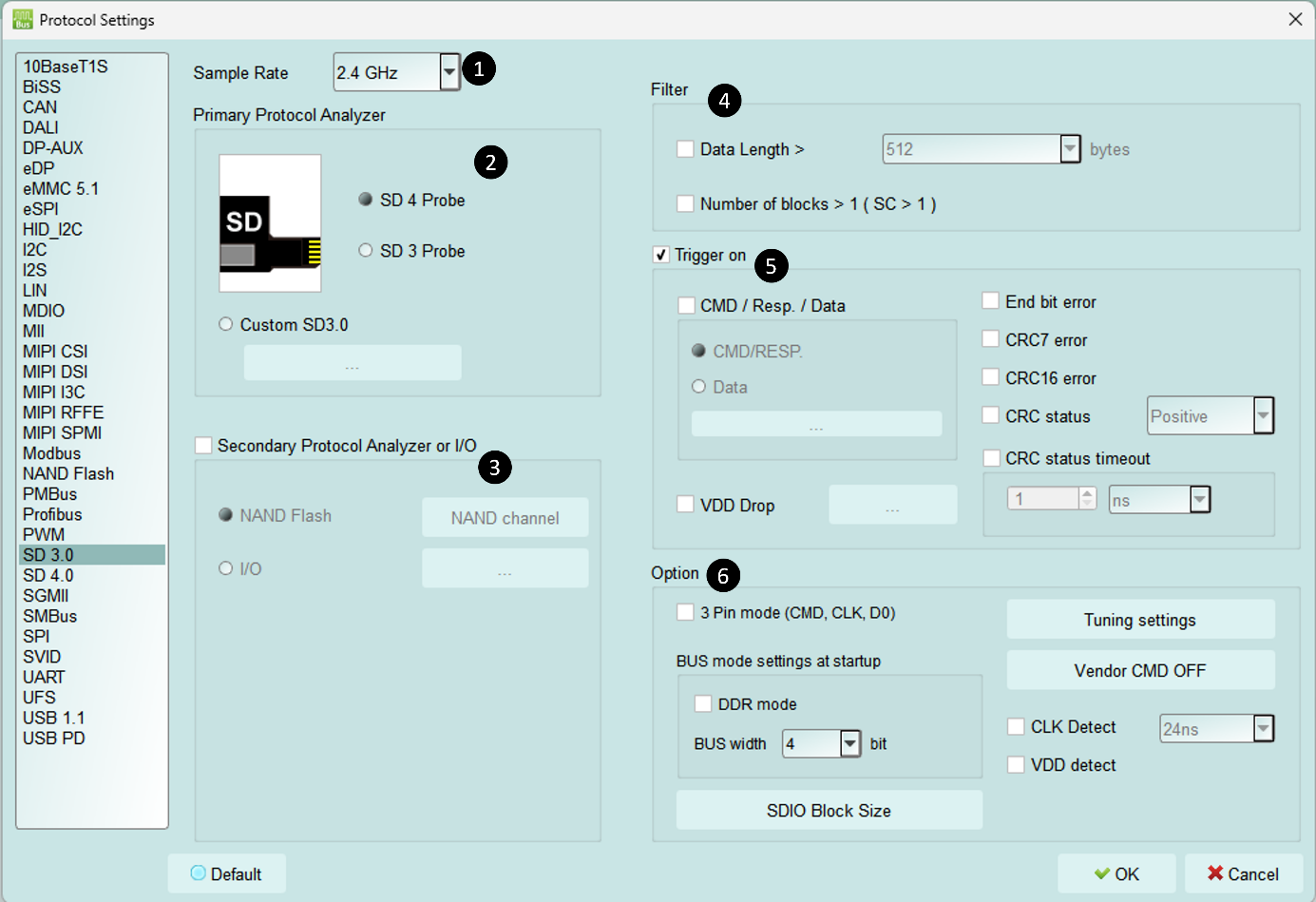Tick the CMD / Resp. / Data checkbox

click(686, 305)
